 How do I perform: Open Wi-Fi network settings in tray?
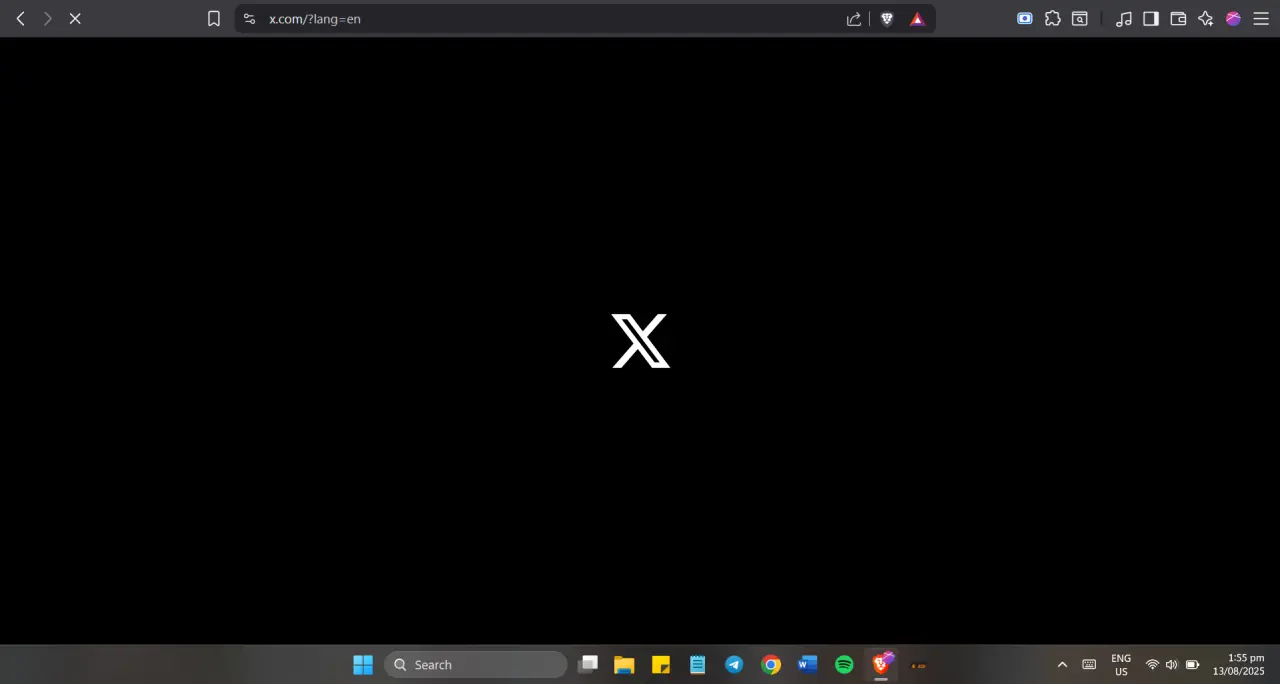[x=1152, y=665]
